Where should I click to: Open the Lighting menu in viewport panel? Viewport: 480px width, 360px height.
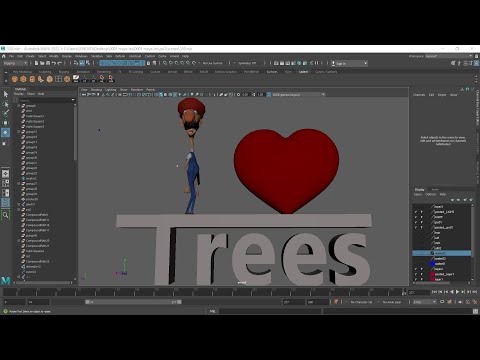click(x=111, y=90)
